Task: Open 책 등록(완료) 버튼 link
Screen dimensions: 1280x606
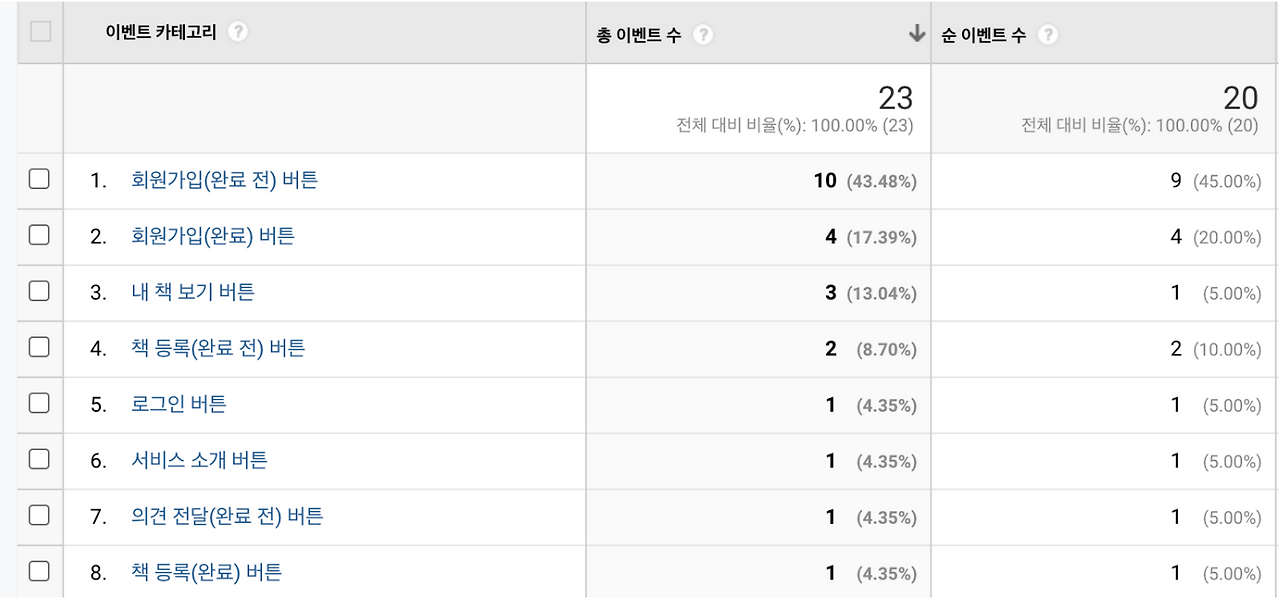Action: click(207, 572)
